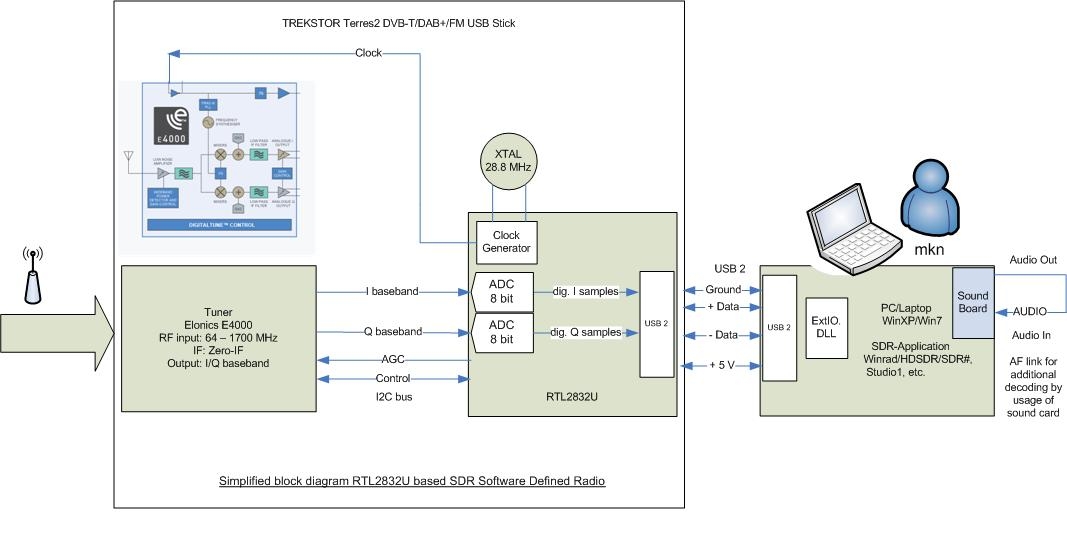Click the large RF input arrow
The height and width of the screenshot is (533, 1067).
point(57,333)
